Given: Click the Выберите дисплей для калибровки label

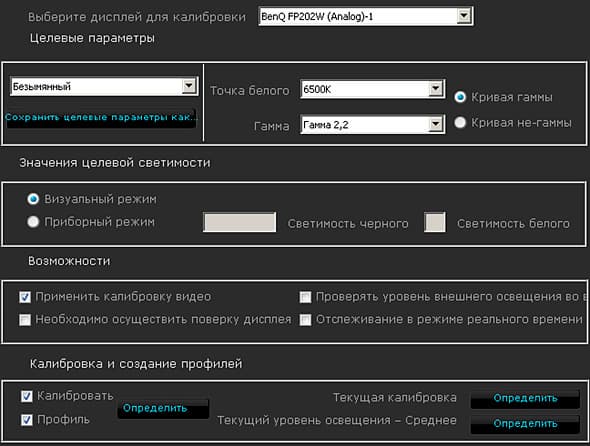Looking at the screenshot, I should pos(137,17).
